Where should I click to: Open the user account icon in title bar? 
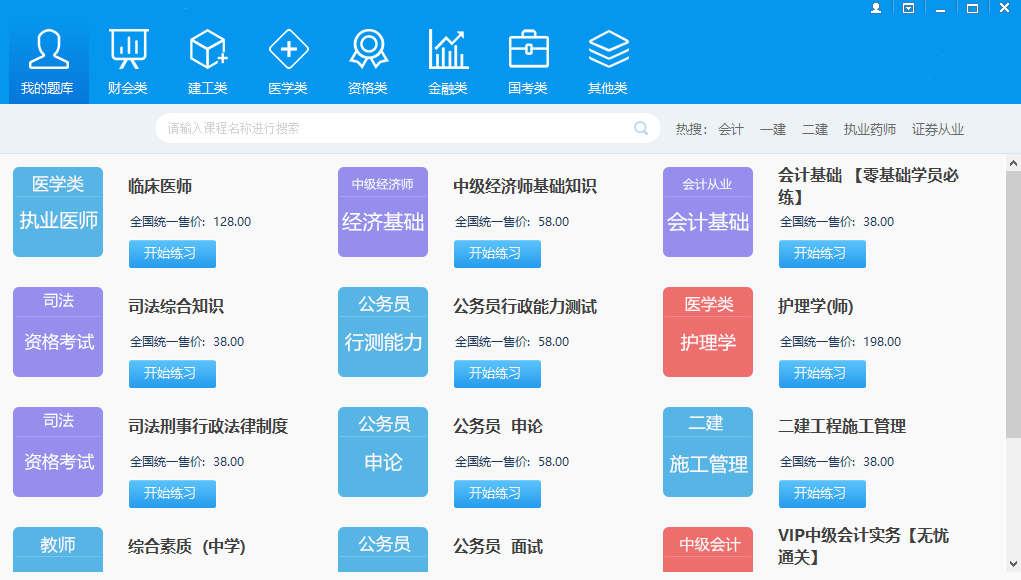[x=876, y=8]
